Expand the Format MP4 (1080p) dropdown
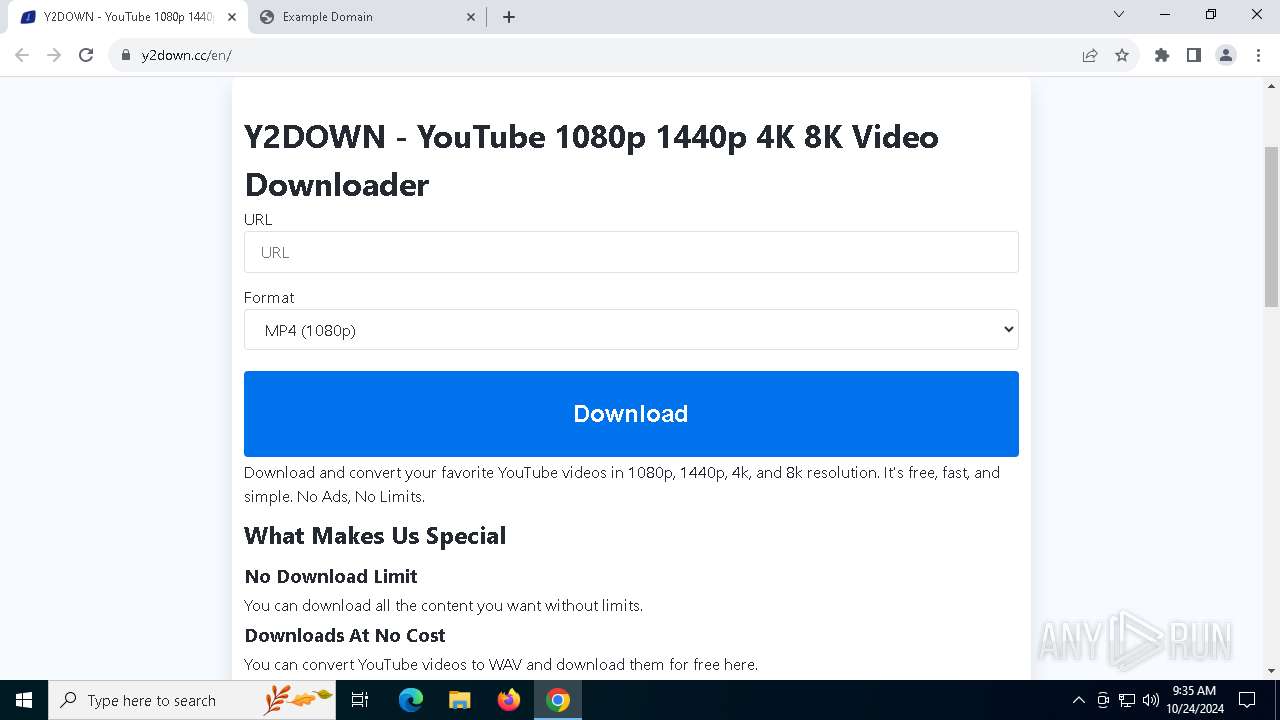Image resolution: width=1280 pixels, height=720 pixels. [631, 330]
